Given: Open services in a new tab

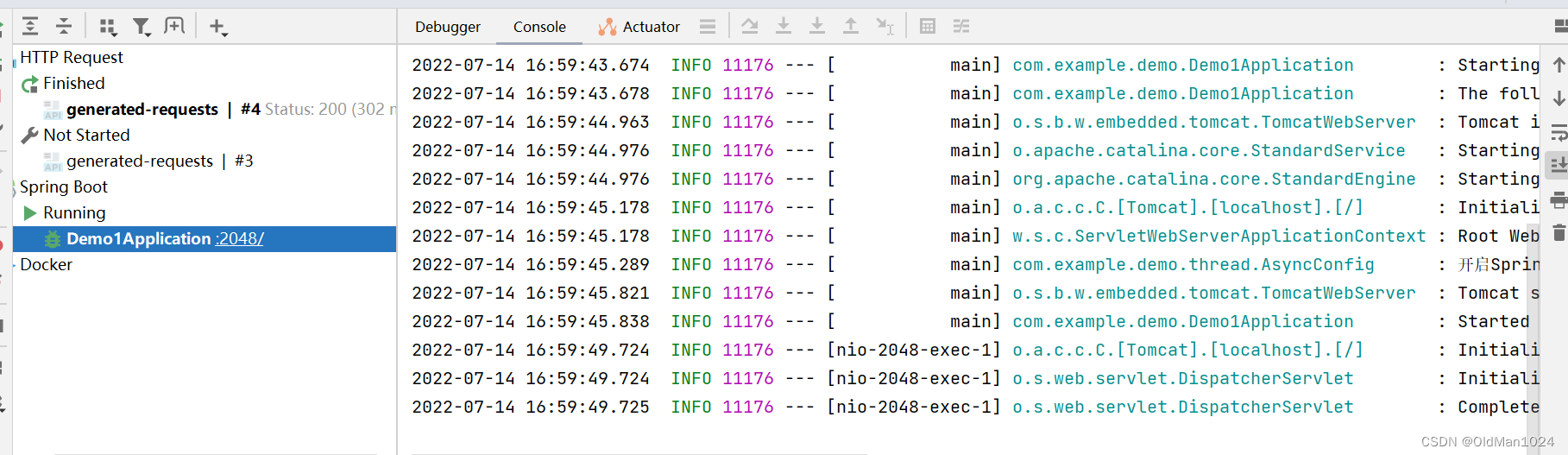Looking at the screenshot, I should click(x=174, y=26).
